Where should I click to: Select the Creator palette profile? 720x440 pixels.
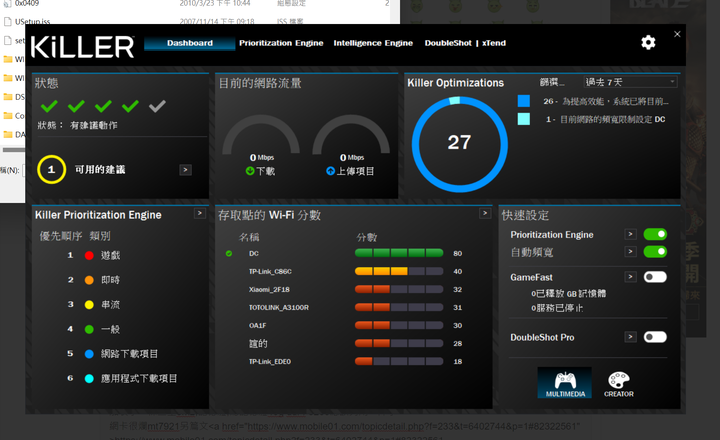click(x=619, y=384)
